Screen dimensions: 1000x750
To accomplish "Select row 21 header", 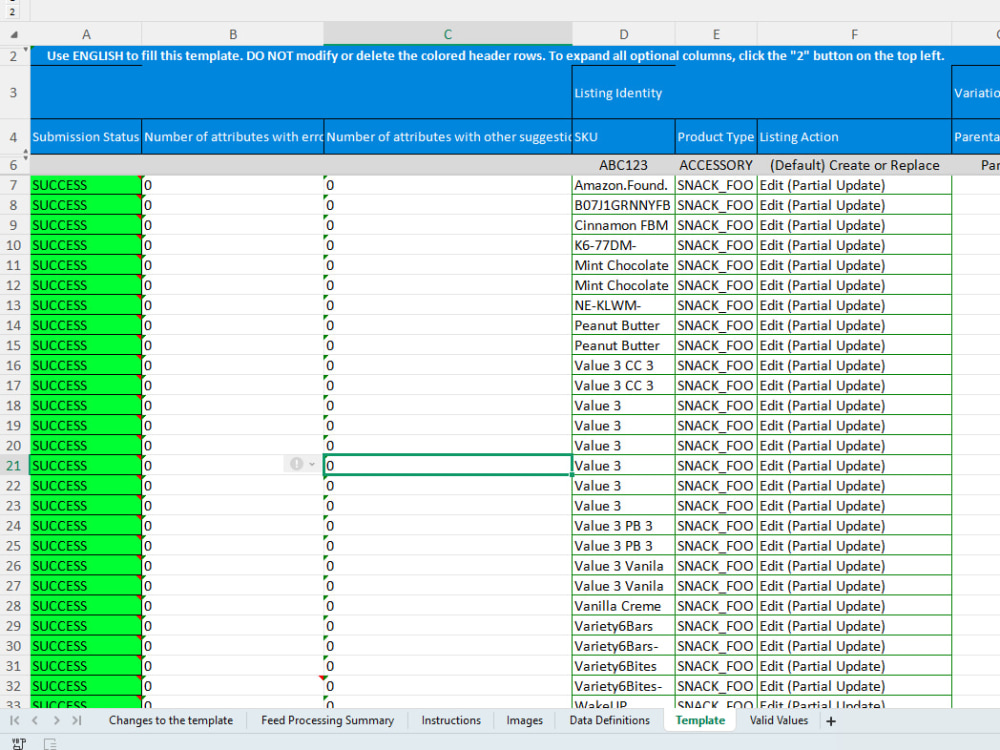I will click(13, 466).
